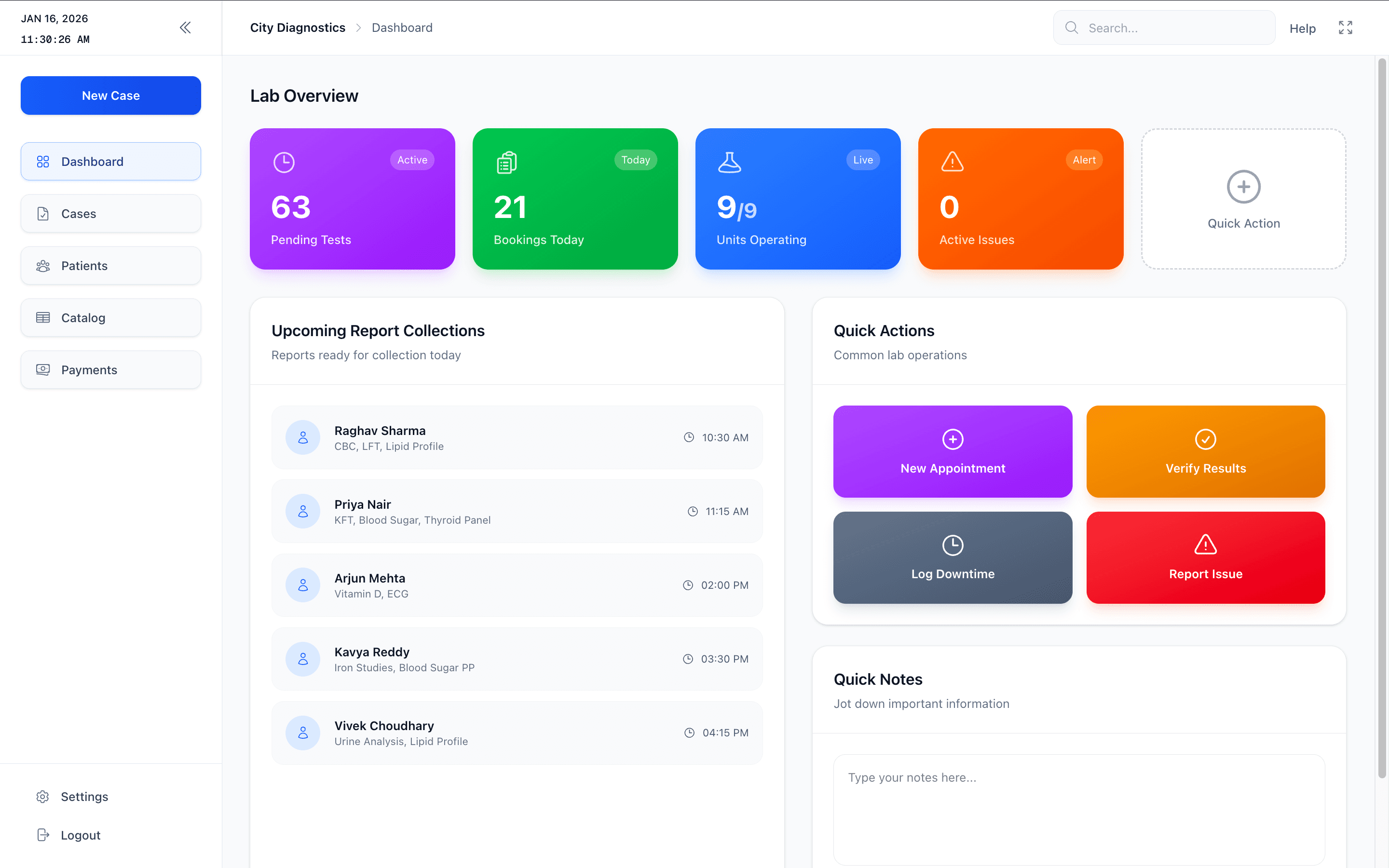Open Cases from the sidebar

tap(111, 214)
